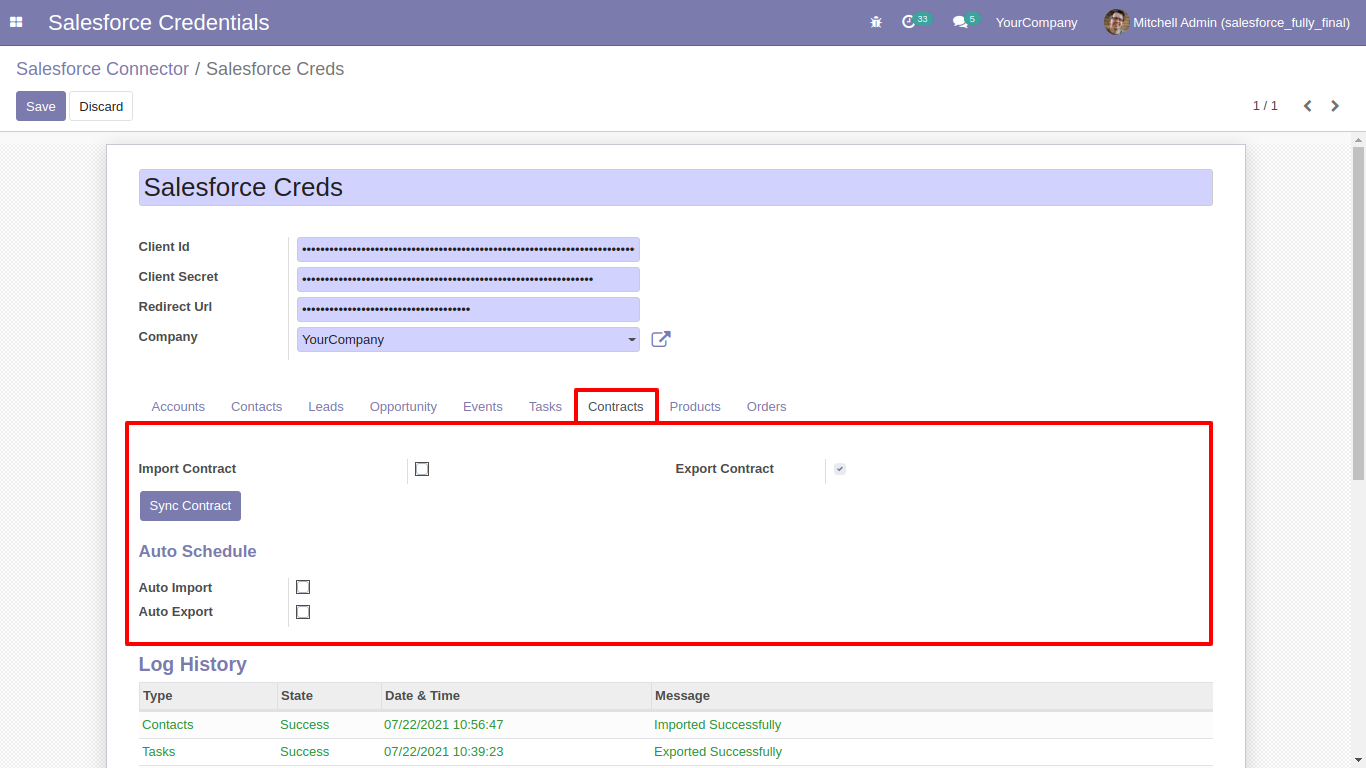Click Type column header in Log History
Viewport: 1366px width, 768px height.
208,696
